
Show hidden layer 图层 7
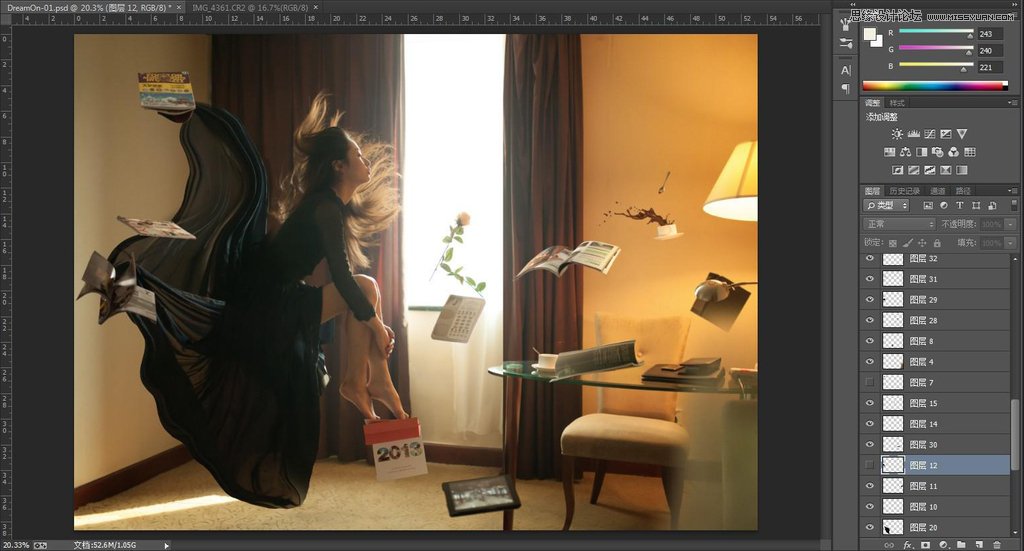coord(869,382)
